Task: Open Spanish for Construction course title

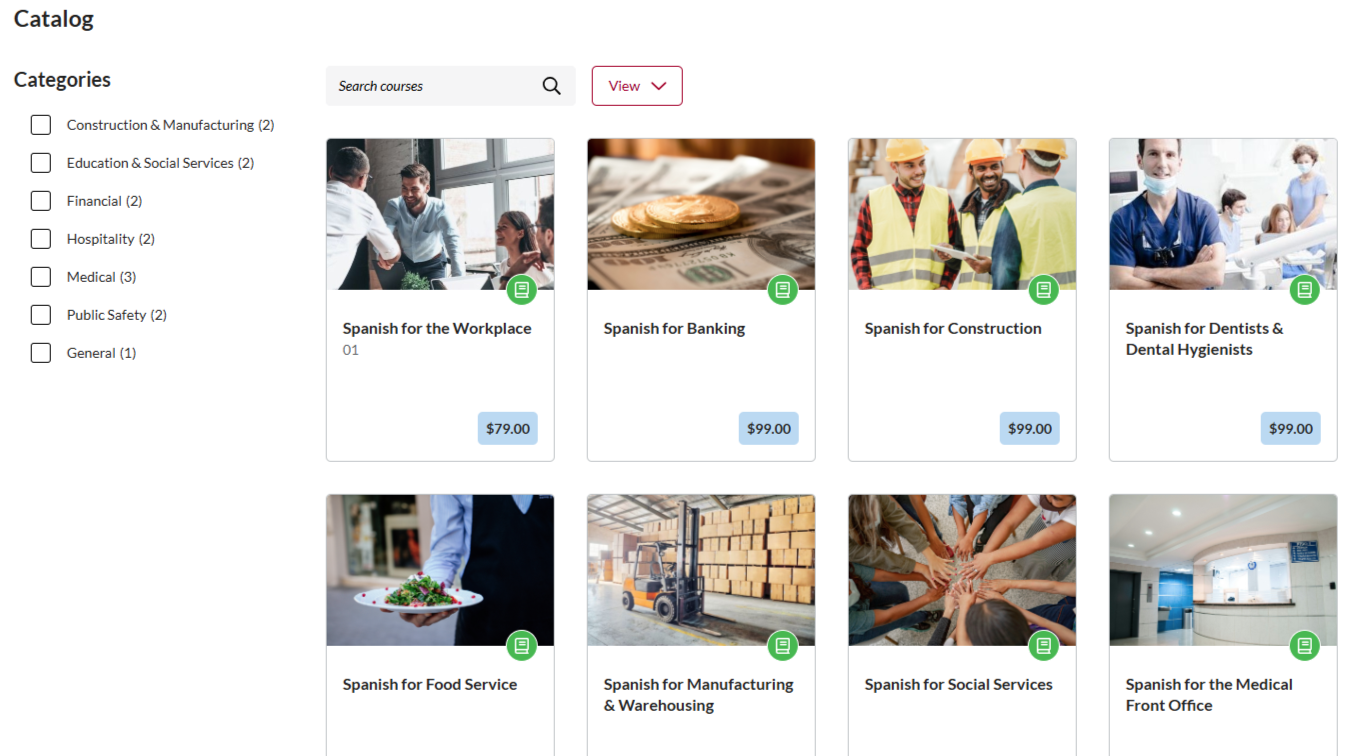Action: [x=953, y=328]
